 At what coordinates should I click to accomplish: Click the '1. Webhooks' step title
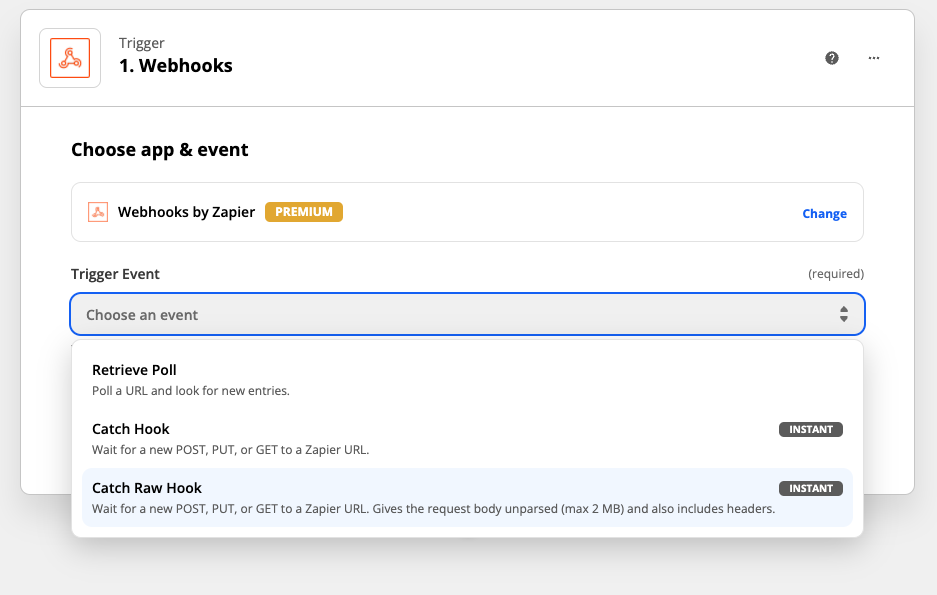[176, 66]
